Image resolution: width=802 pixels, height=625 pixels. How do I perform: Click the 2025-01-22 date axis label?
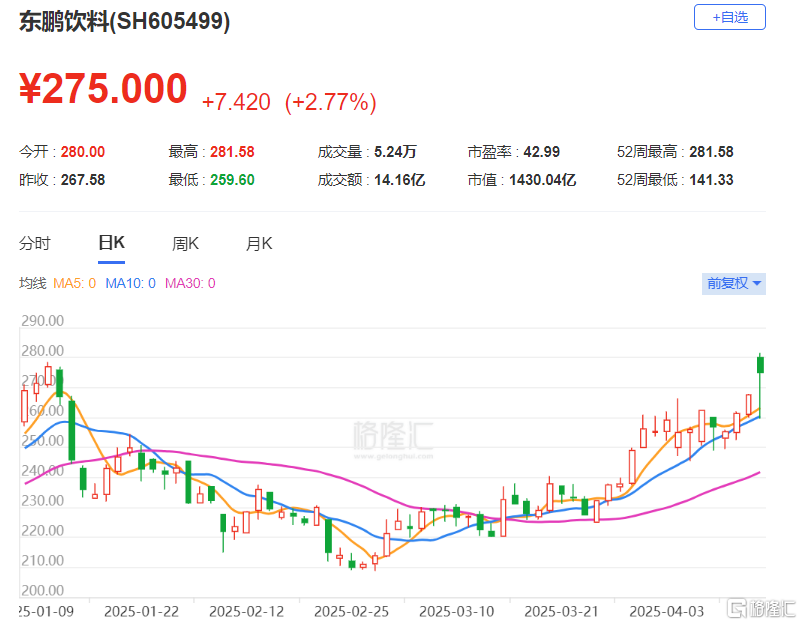point(142,612)
